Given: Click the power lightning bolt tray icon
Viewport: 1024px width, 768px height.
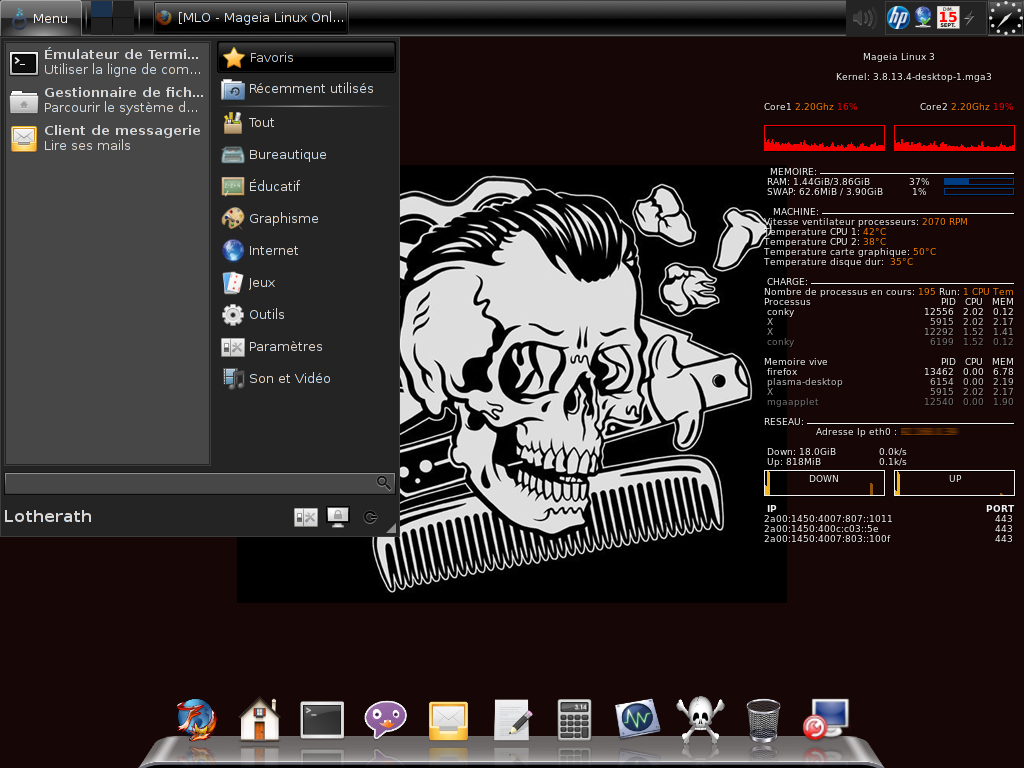Looking at the screenshot, I should coord(970,18).
